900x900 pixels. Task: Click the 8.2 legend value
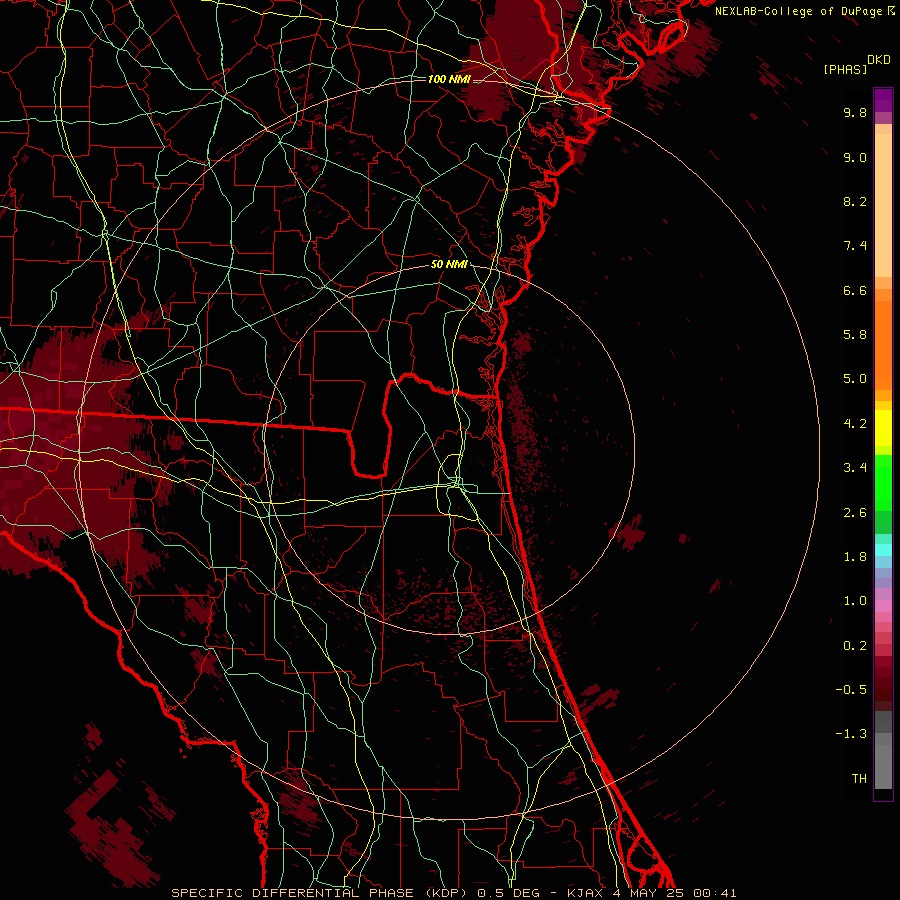[855, 201]
